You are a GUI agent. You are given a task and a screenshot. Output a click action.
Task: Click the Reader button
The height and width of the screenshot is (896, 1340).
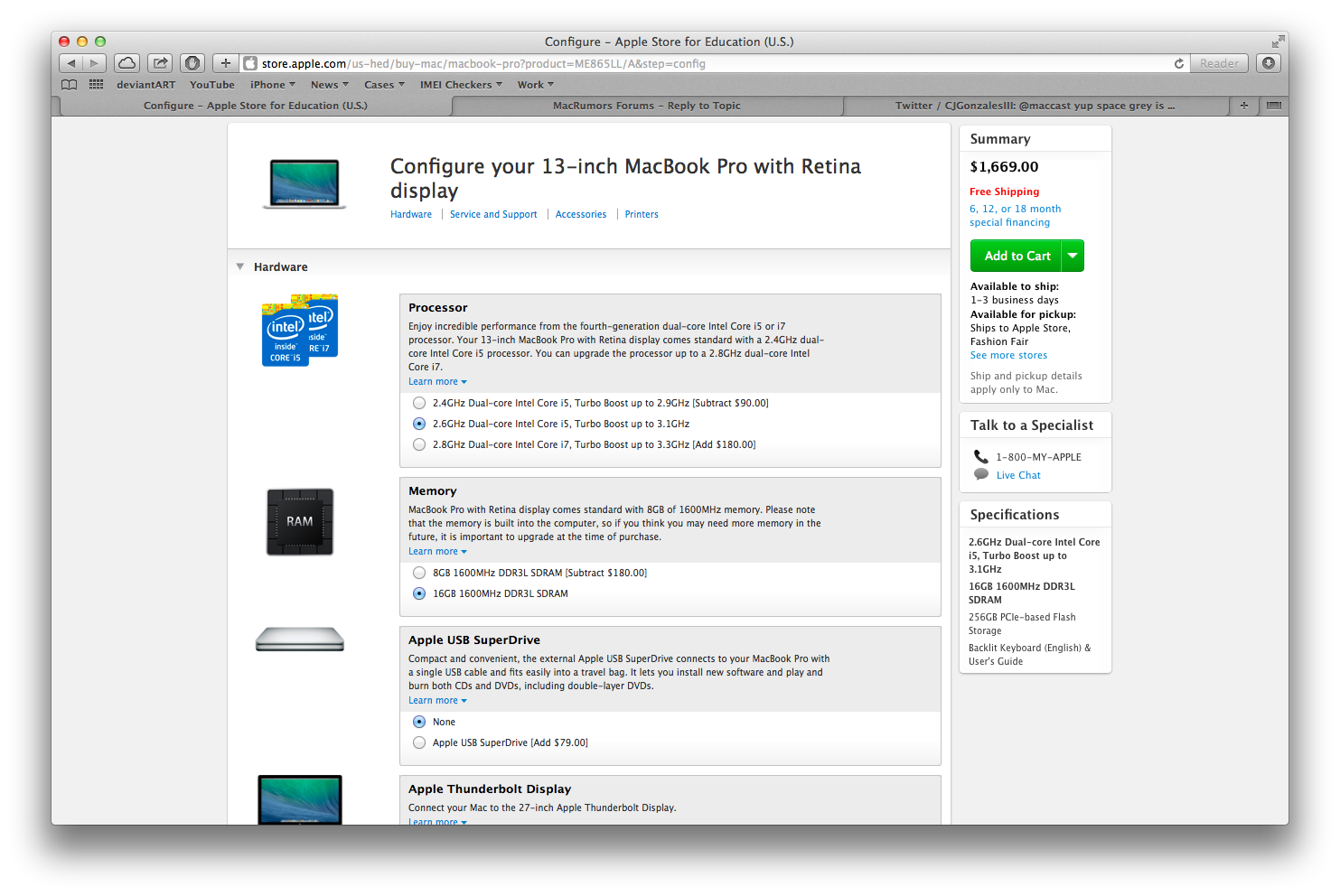click(1219, 63)
